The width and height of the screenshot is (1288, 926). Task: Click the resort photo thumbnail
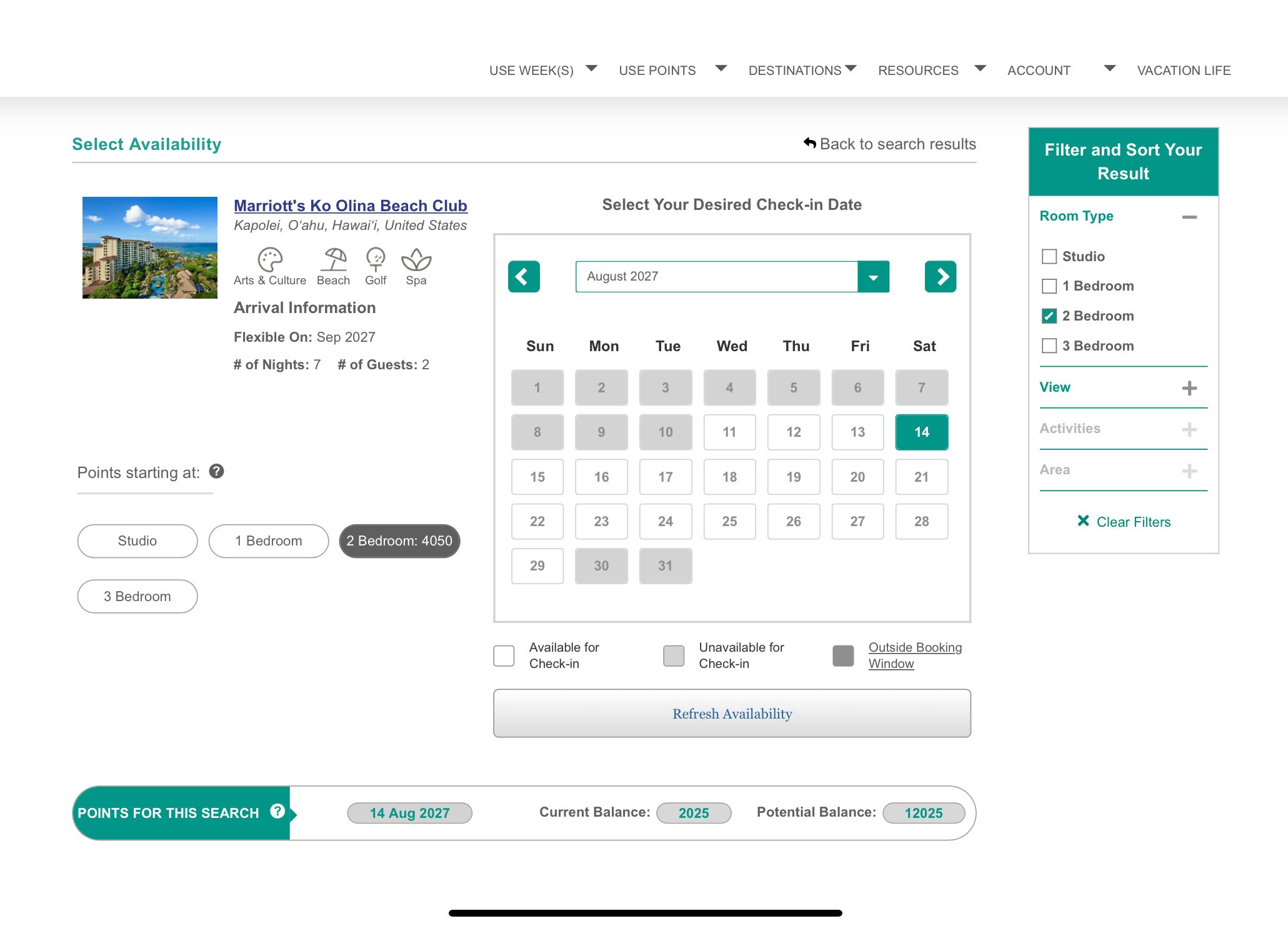150,247
